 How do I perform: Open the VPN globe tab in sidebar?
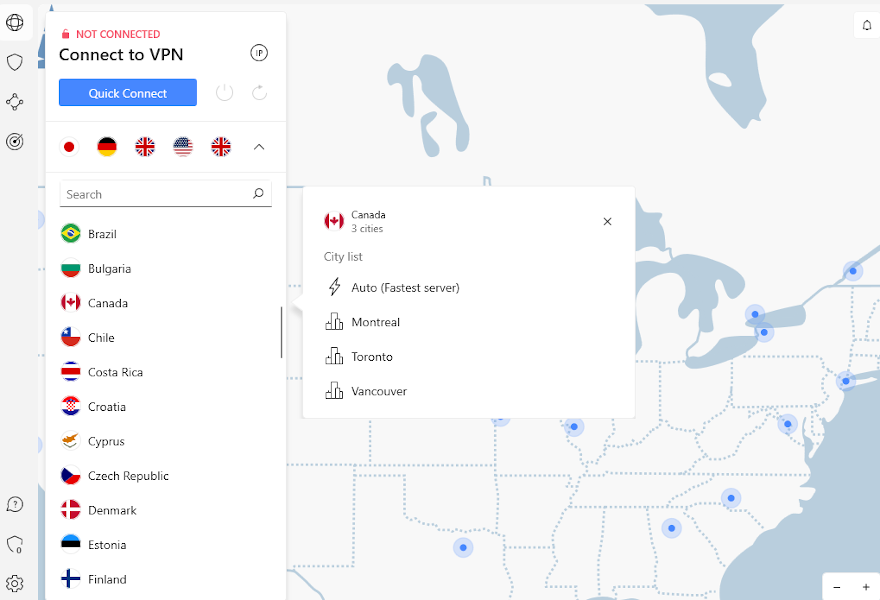pyautogui.click(x=15, y=23)
